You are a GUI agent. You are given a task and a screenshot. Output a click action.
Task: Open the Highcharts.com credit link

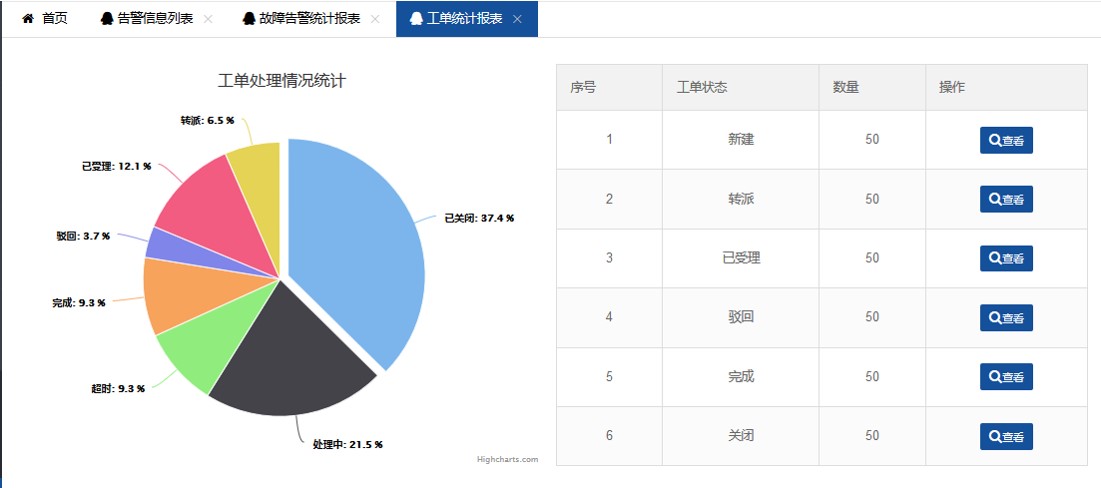(x=507, y=460)
